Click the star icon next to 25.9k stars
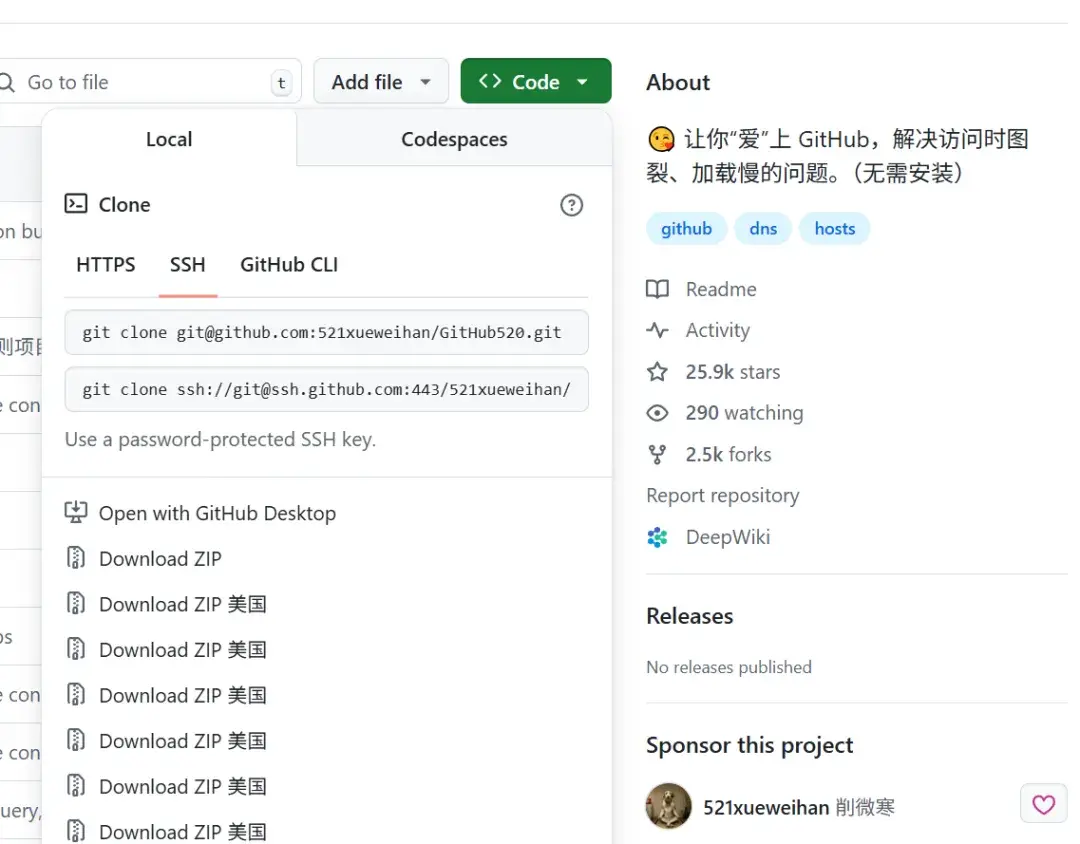Viewport: 1080px width, 844px height. 657,371
